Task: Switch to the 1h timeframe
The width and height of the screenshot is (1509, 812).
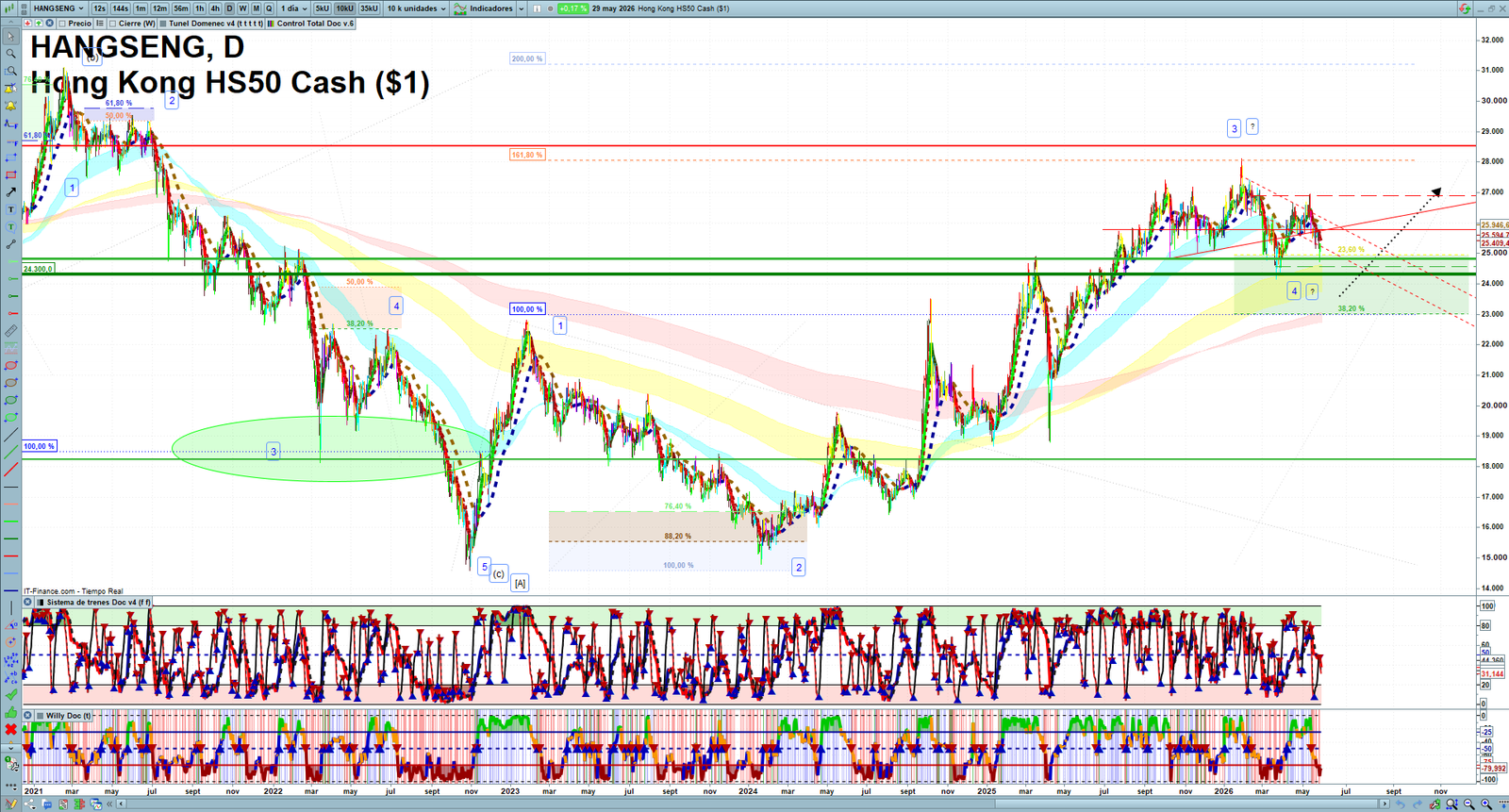Action: (199, 8)
